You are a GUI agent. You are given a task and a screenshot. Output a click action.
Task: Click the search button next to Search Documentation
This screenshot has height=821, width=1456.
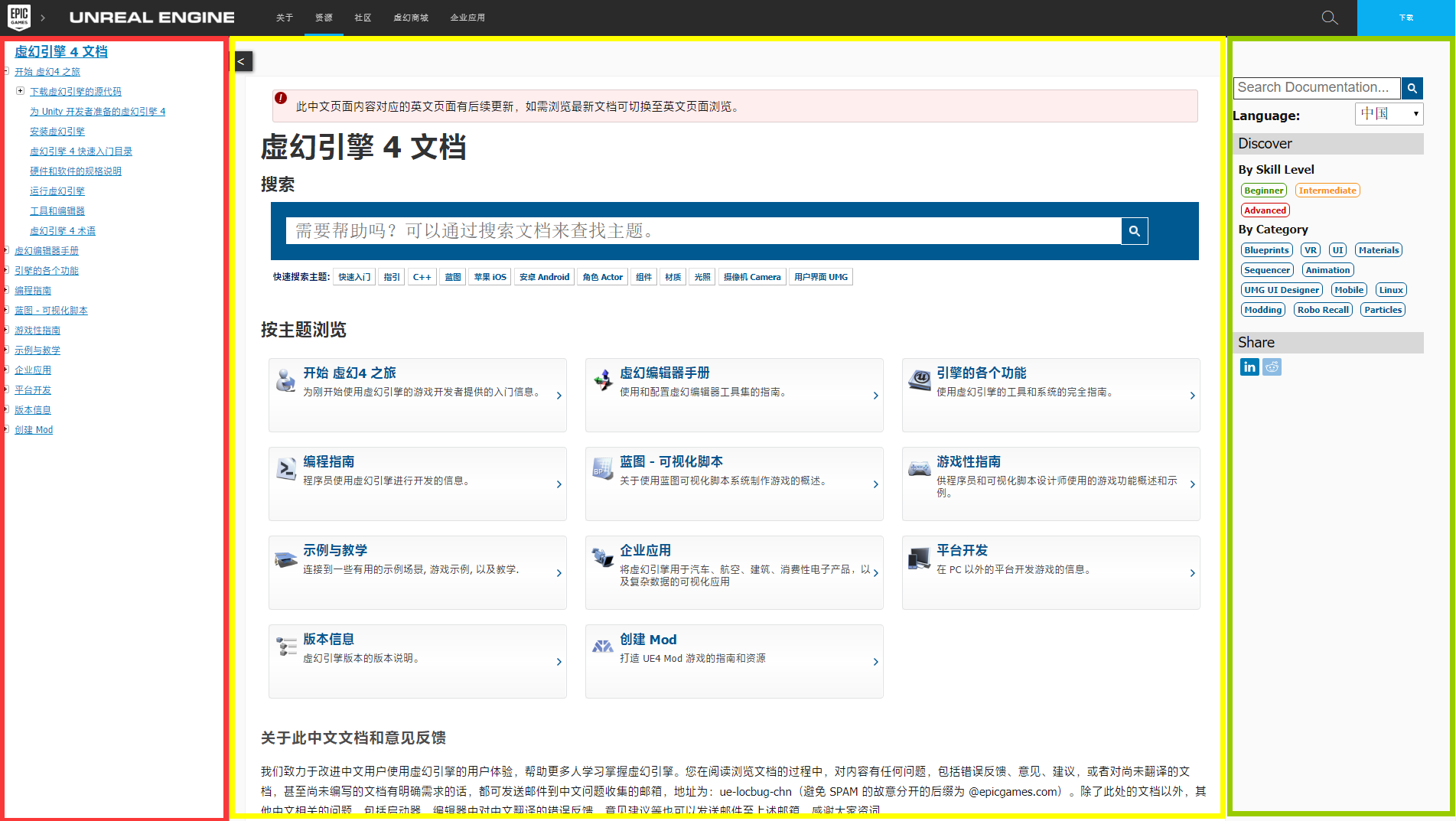pyautogui.click(x=1412, y=88)
